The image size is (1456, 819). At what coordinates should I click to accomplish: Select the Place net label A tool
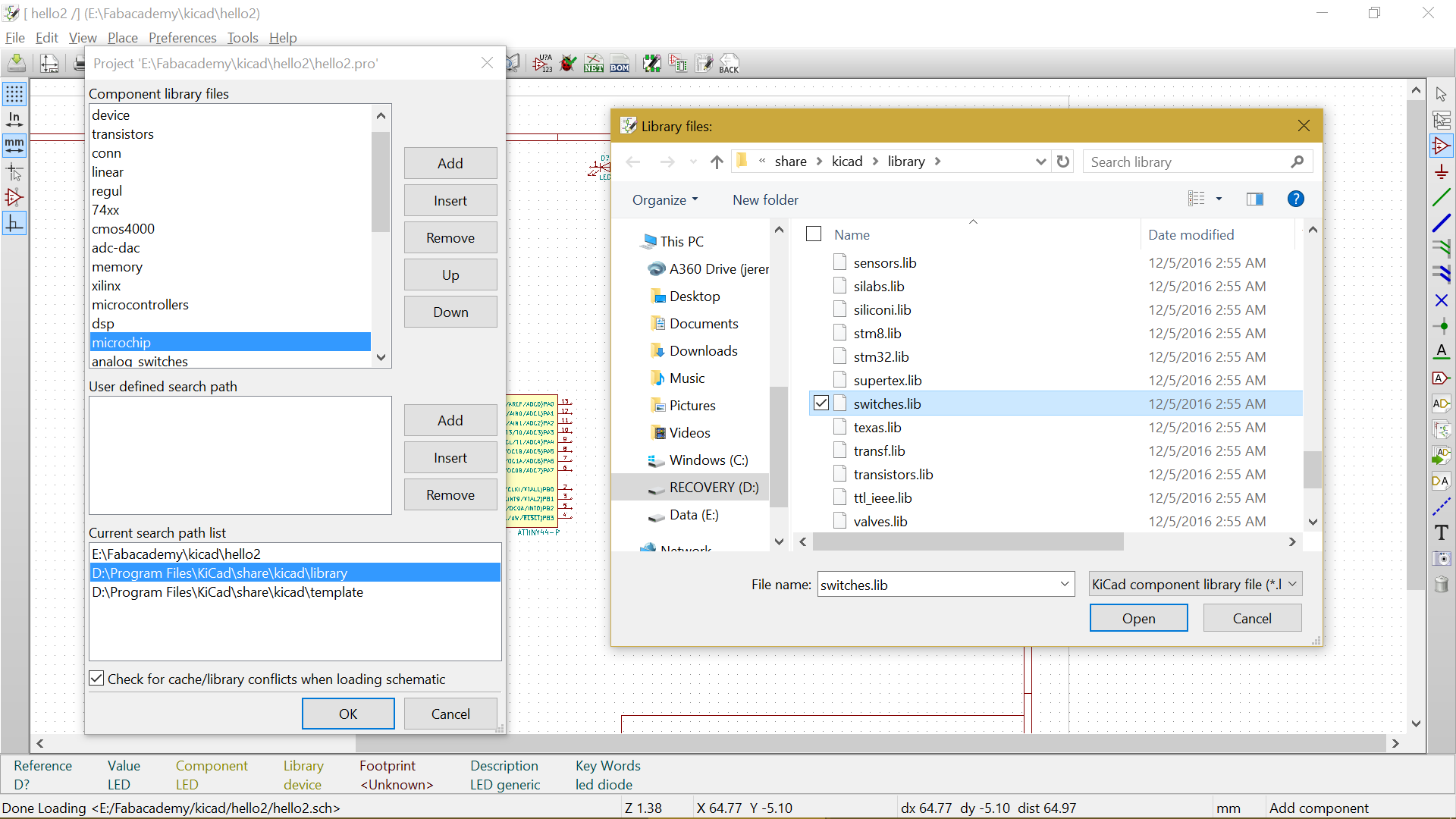pos(1442,352)
